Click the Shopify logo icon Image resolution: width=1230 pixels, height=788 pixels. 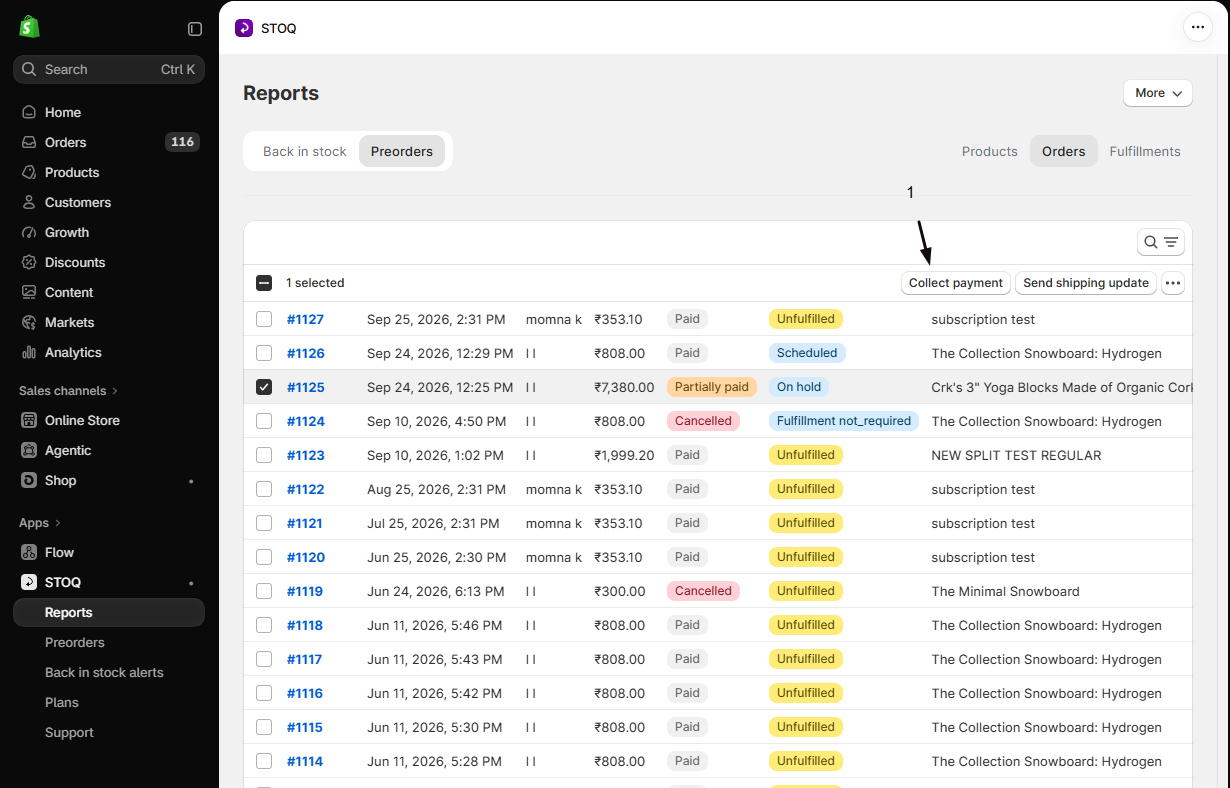pyautogui.click(x=29, y=27)
